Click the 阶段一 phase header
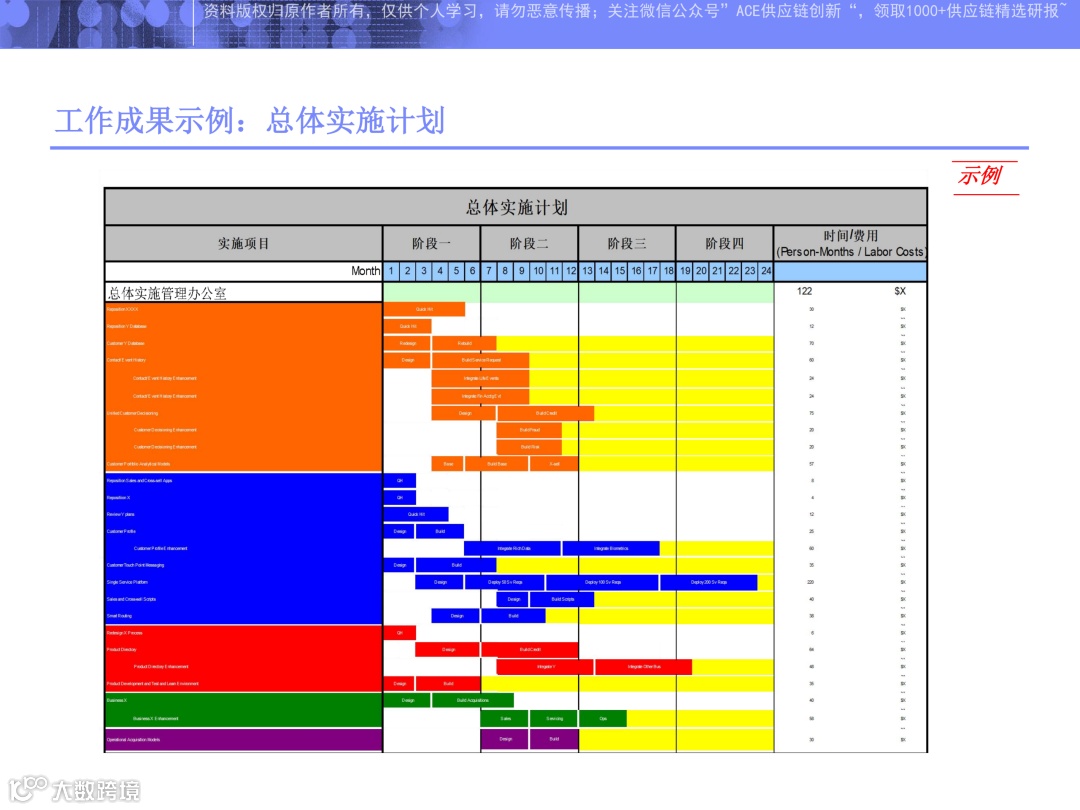The image size is (1080, 810). click(431, 243)
